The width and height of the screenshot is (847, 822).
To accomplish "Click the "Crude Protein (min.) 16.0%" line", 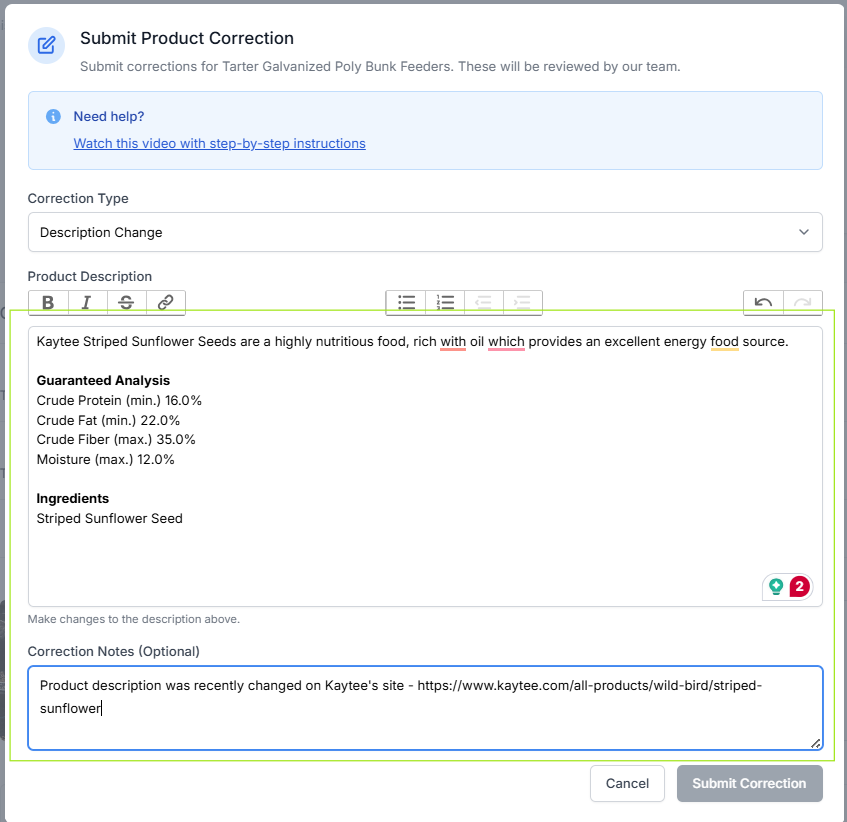I will tap(119, 401).
